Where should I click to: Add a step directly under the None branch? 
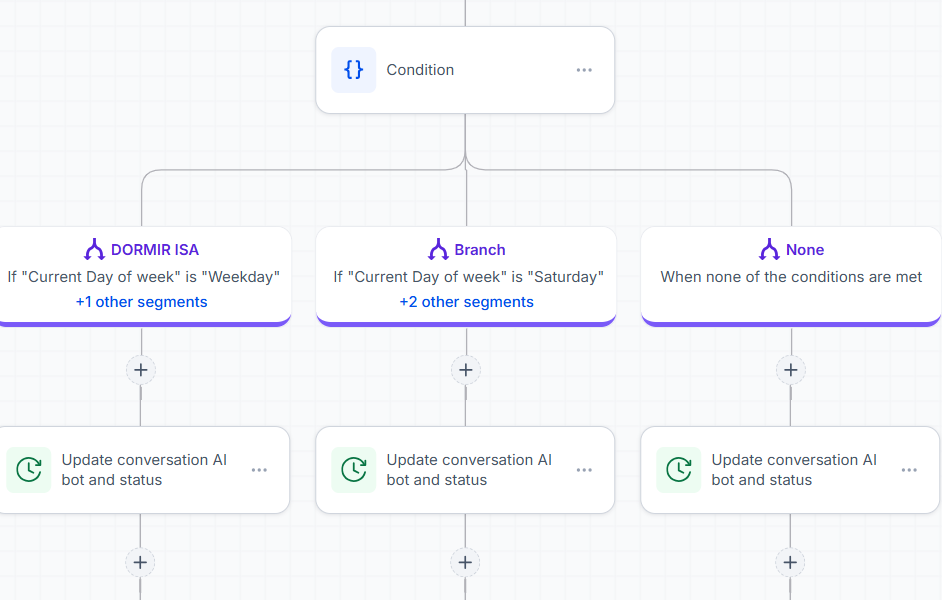(x=791, y=370)
